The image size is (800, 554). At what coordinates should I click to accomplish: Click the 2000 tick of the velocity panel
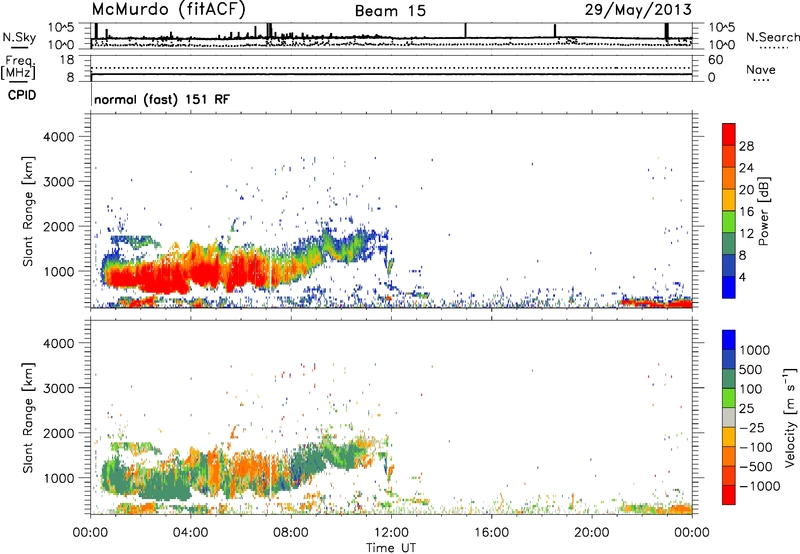pos(58,433)
